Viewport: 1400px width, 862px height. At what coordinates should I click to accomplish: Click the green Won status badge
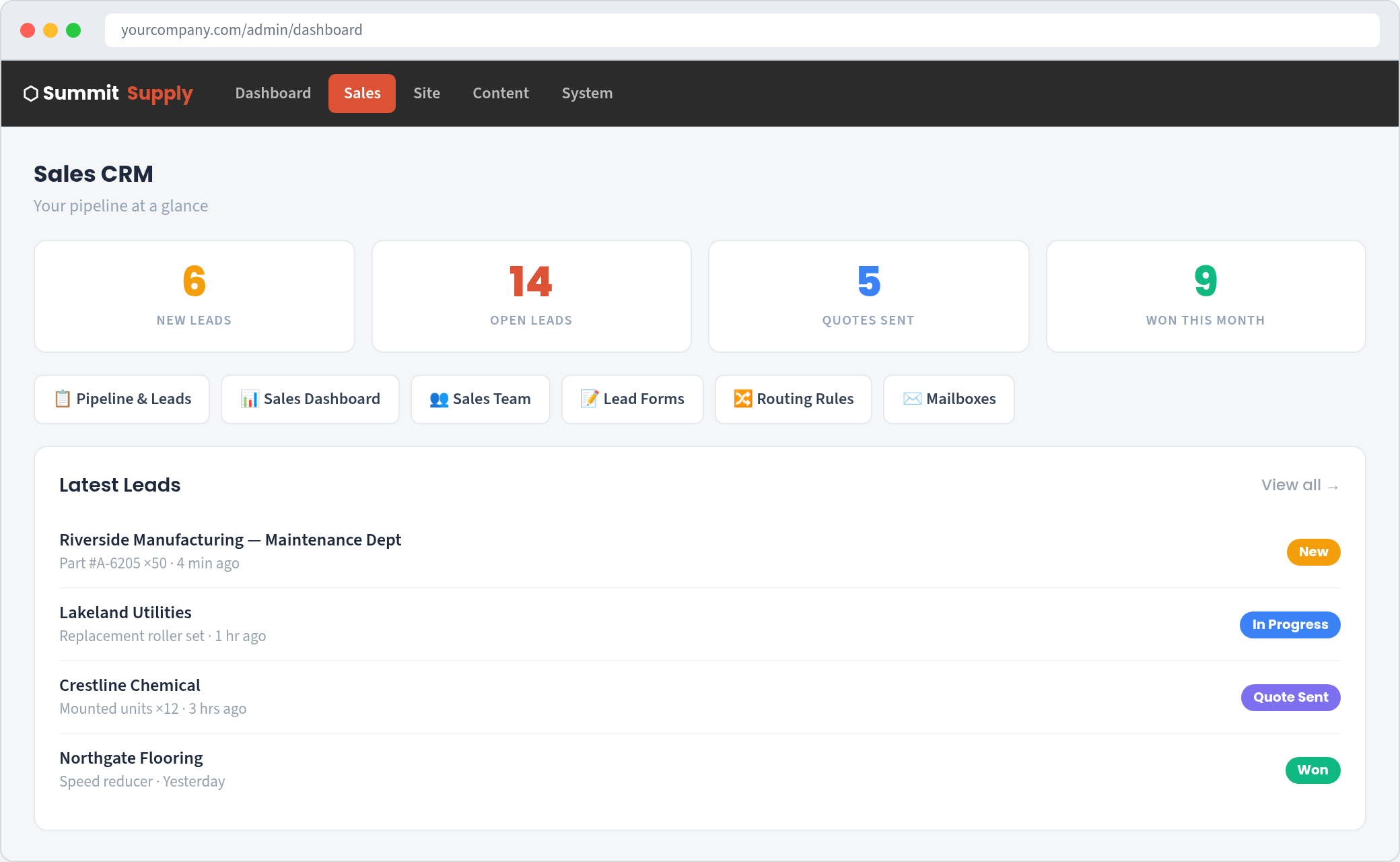[1312, 770]
